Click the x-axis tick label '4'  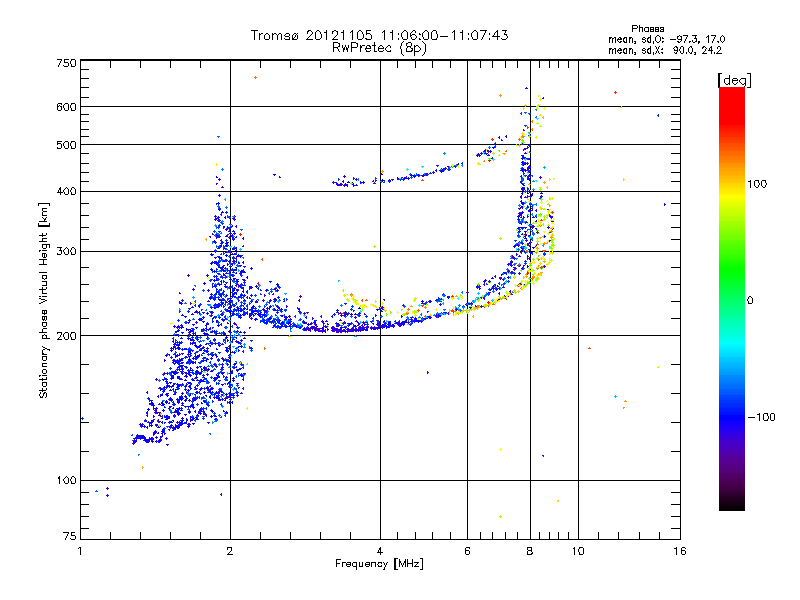pyautogui.click(x=380, y=551)
